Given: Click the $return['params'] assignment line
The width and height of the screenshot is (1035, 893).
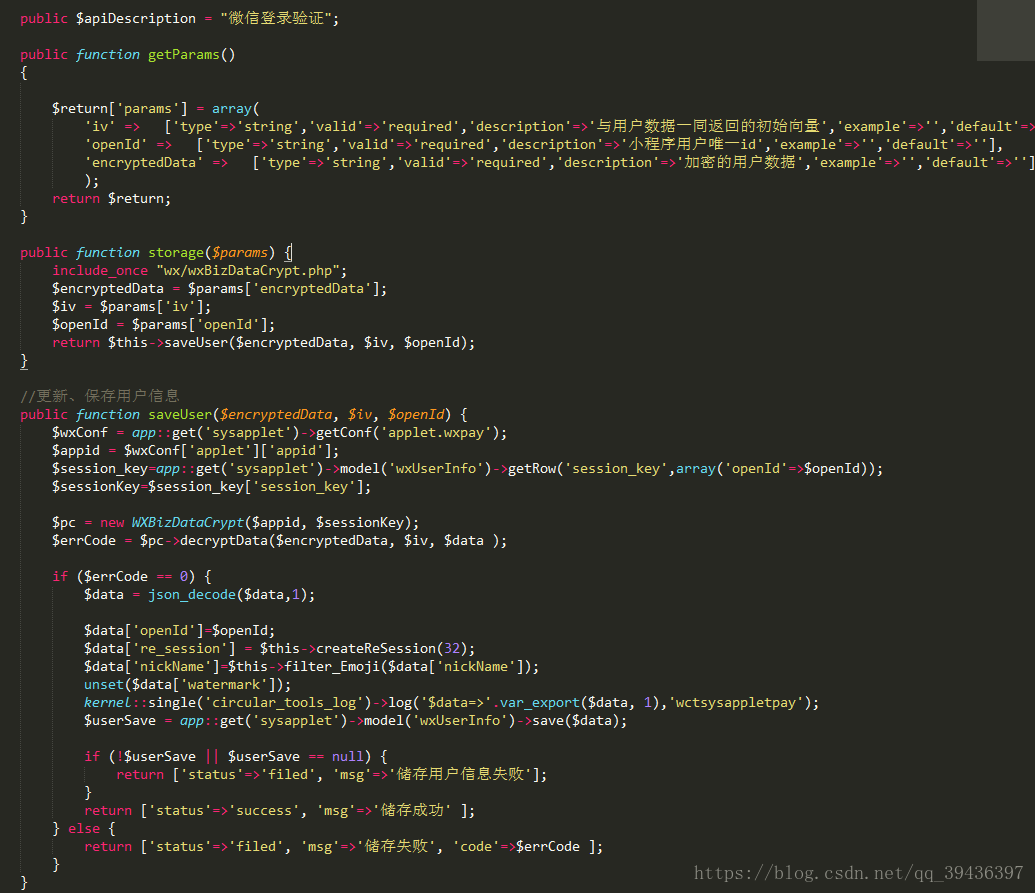Looking at the screenshot, I should (x=156, y=108).
